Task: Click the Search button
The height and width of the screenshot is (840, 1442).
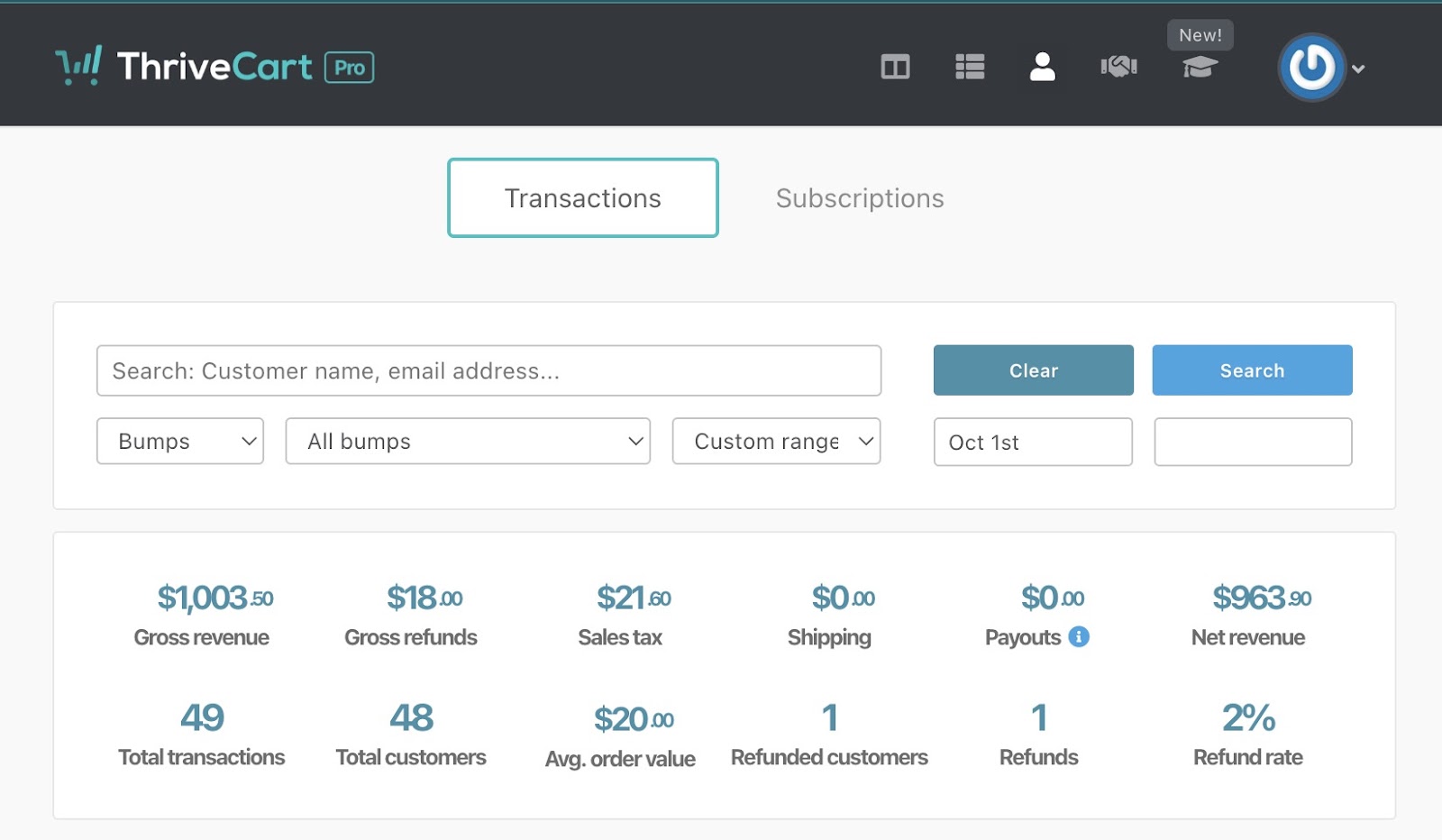Action: (1252, 370)
